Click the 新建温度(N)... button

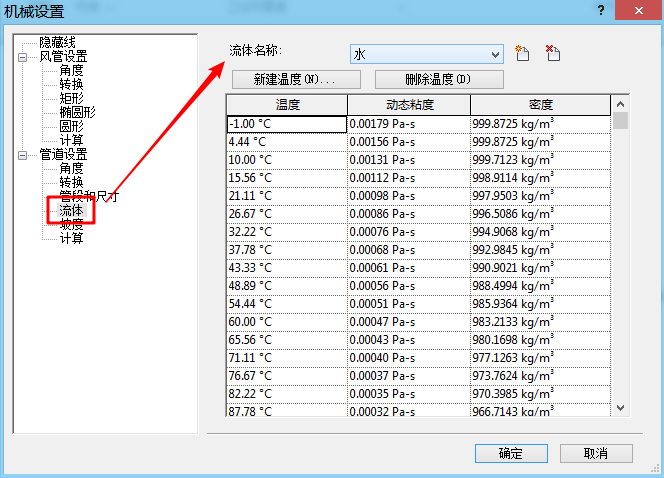coord(296,80)
